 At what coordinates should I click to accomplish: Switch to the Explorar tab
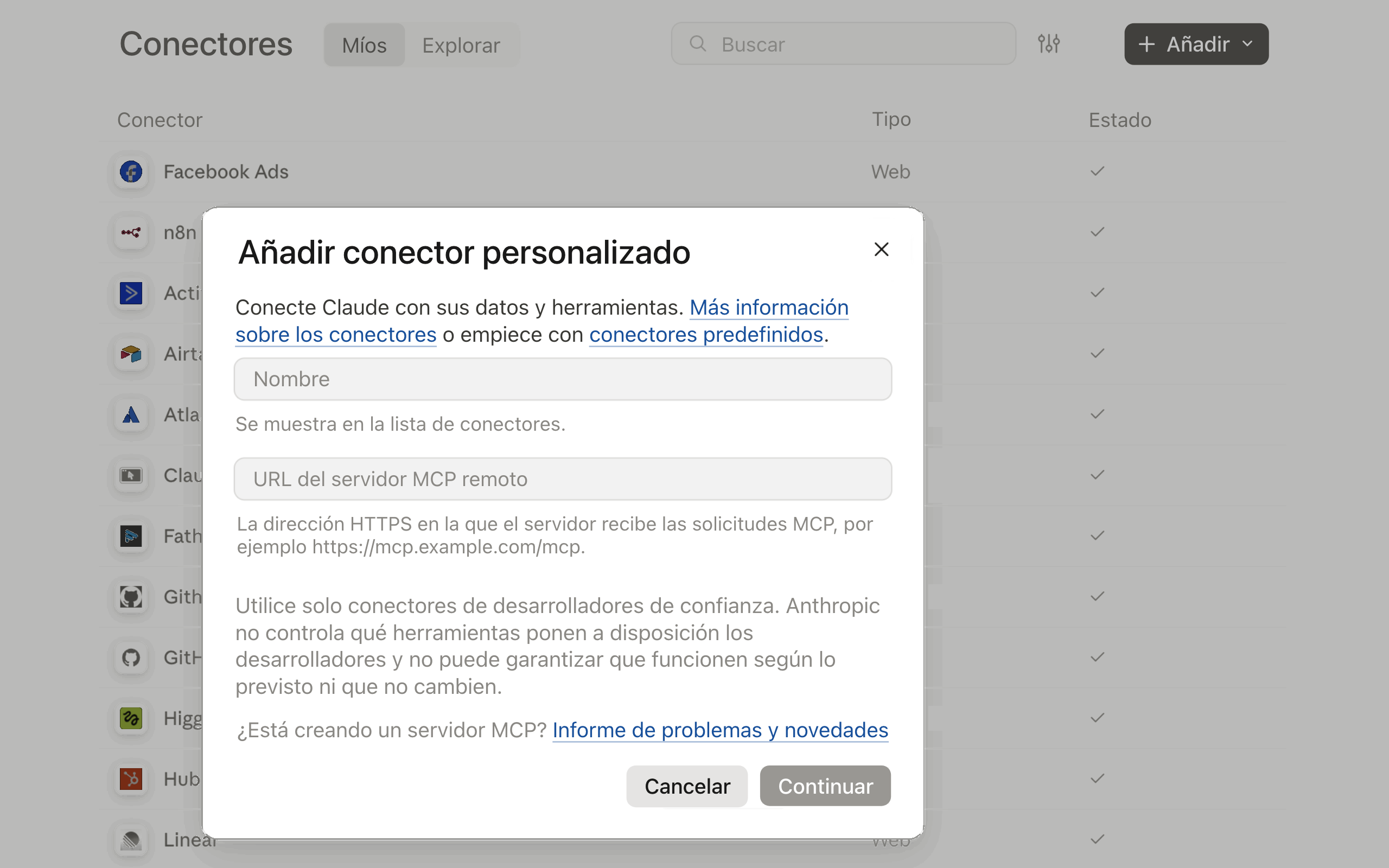pyautogui.click(x=461, y=45)
